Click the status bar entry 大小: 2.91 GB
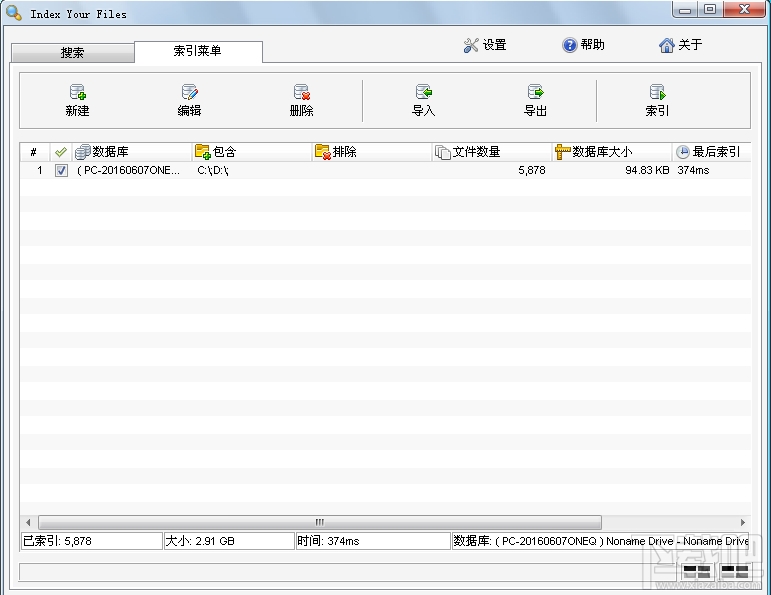Screen dimensions: 771x595 [x=229, y=541]
